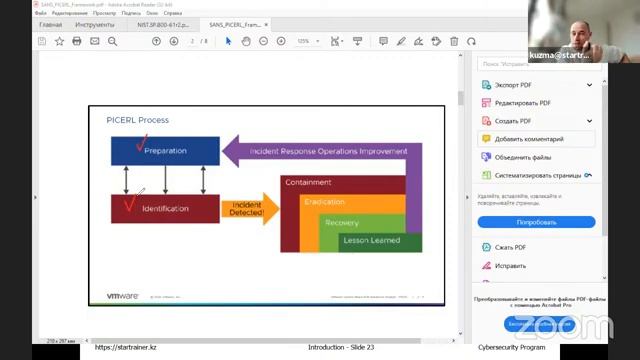This screenshot has width=640, height=360.
Task: Click the kuzma webcam video thumbnail
Action: click(x=584, y=31)
